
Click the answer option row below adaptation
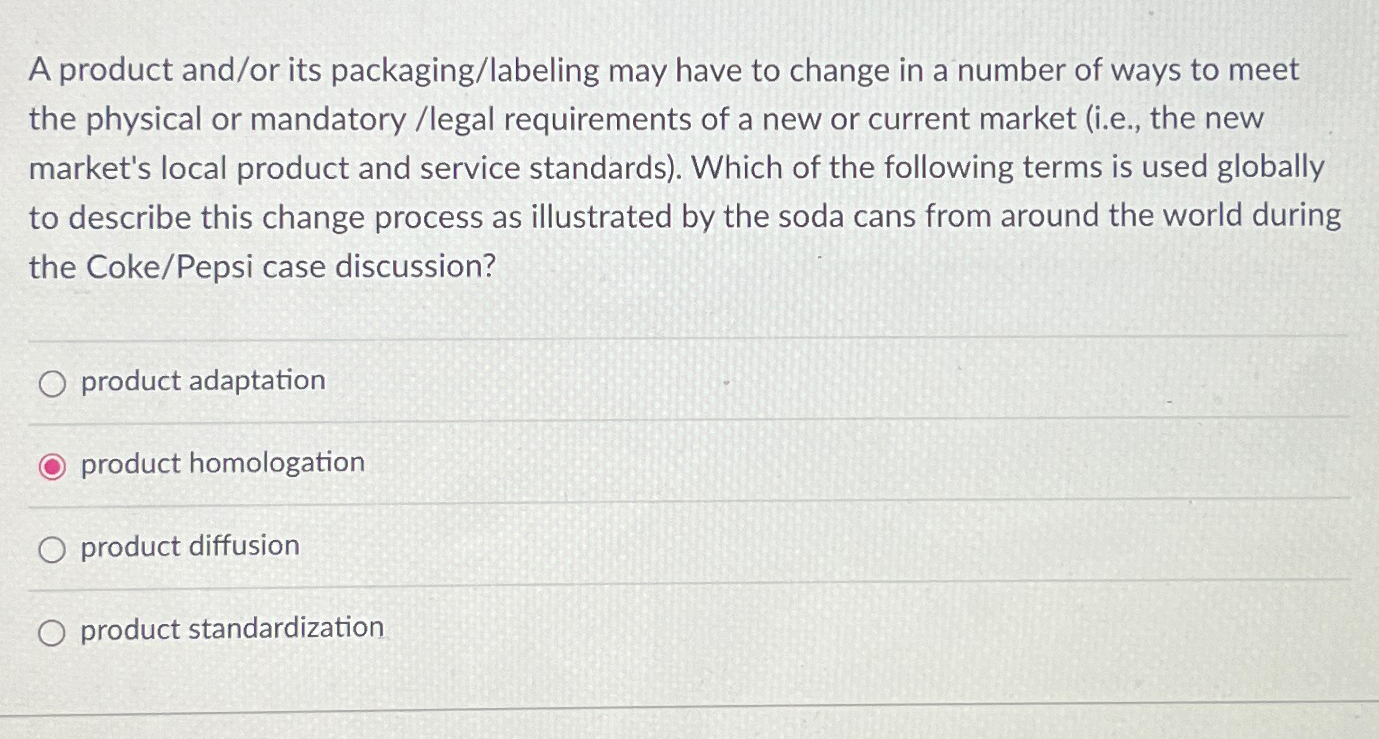[222, 463]
